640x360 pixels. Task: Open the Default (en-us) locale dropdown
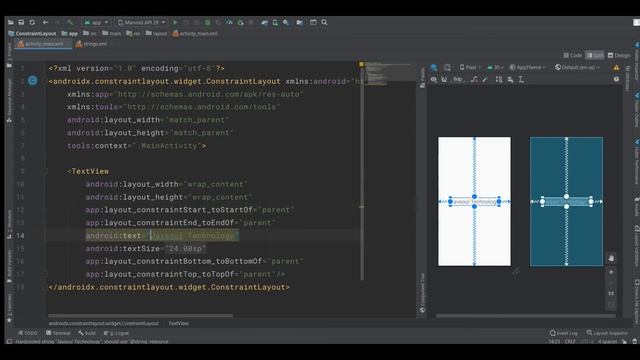[577, 67]
